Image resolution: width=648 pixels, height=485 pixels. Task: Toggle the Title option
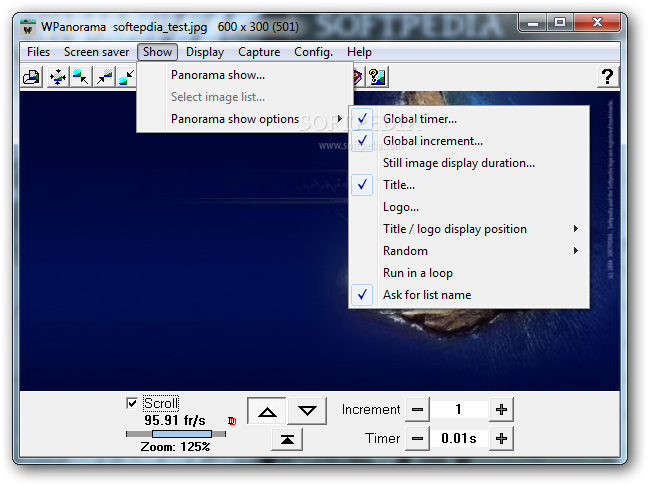point(469,185)
